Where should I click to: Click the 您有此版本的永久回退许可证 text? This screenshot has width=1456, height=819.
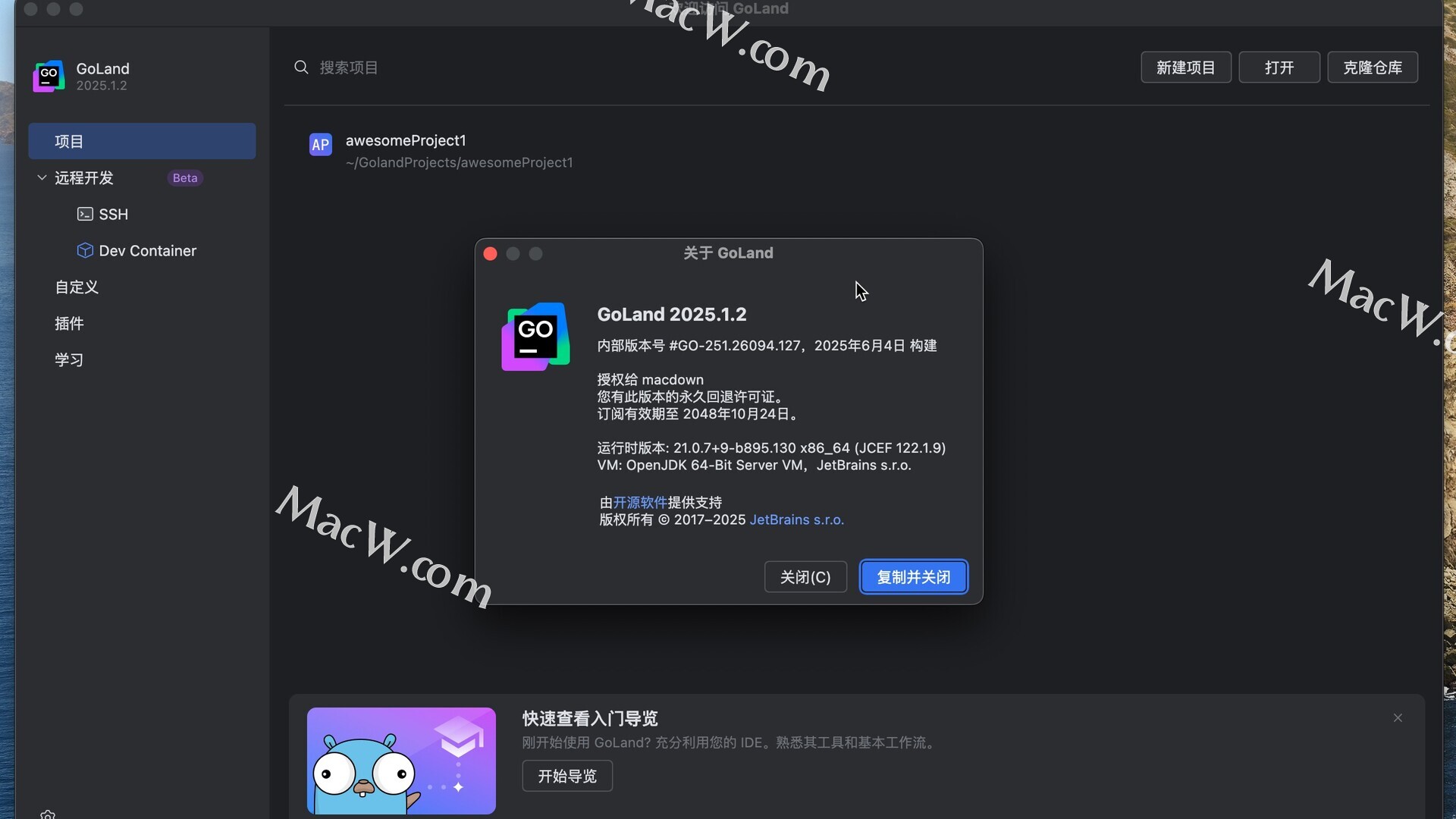coord(690,397)
